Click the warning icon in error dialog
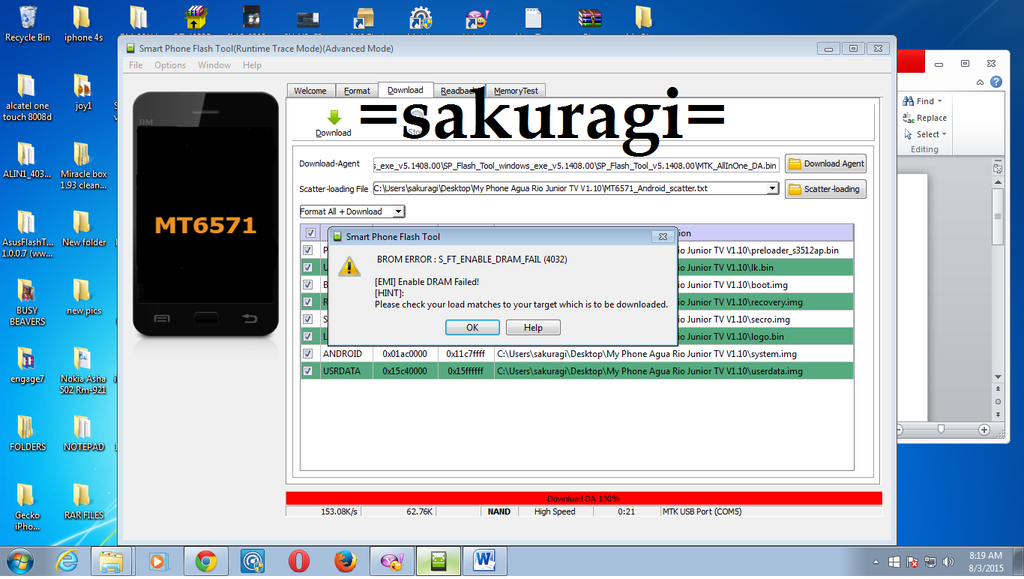Viewport: 1024px width, 579px height. pos(349,266)
